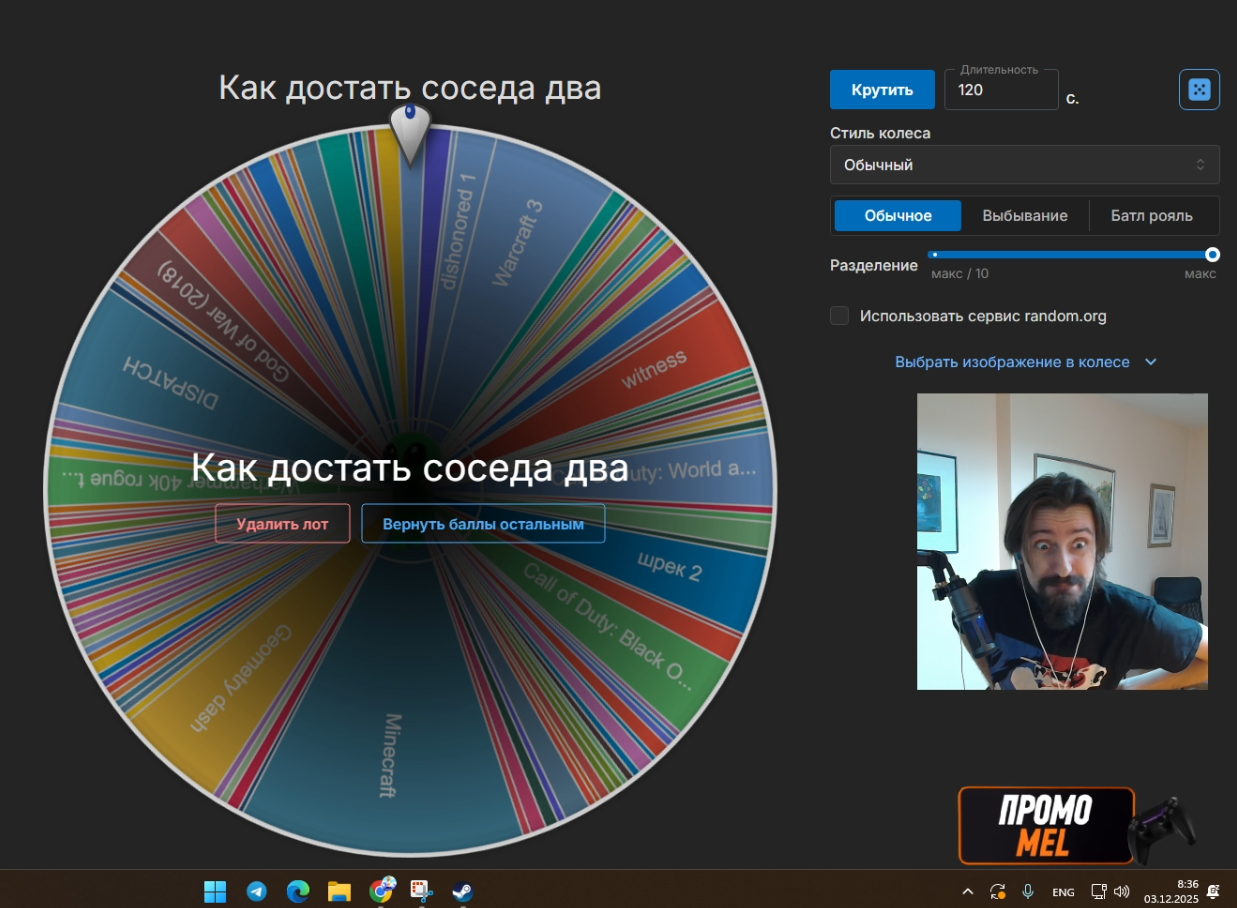The image size is (1237, 908).
Task: Click the DISPATCH wheel segment
Action: (x=170, y=382)
